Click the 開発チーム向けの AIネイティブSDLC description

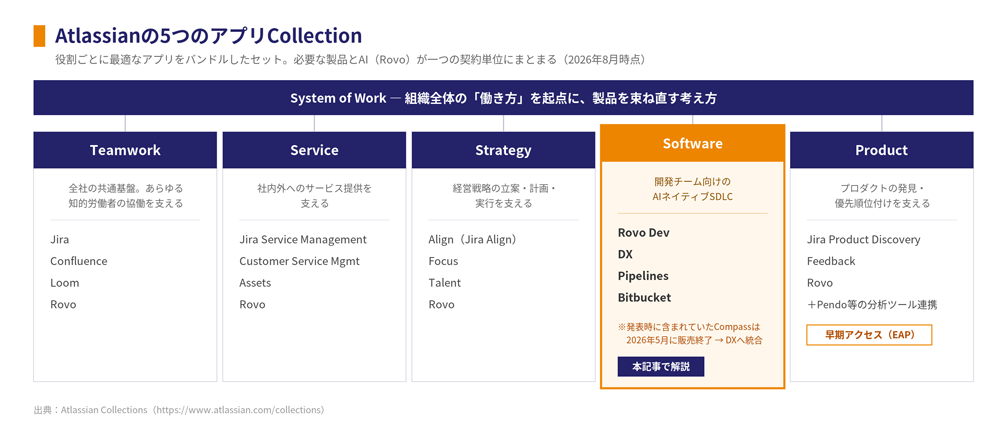[693, 189]
